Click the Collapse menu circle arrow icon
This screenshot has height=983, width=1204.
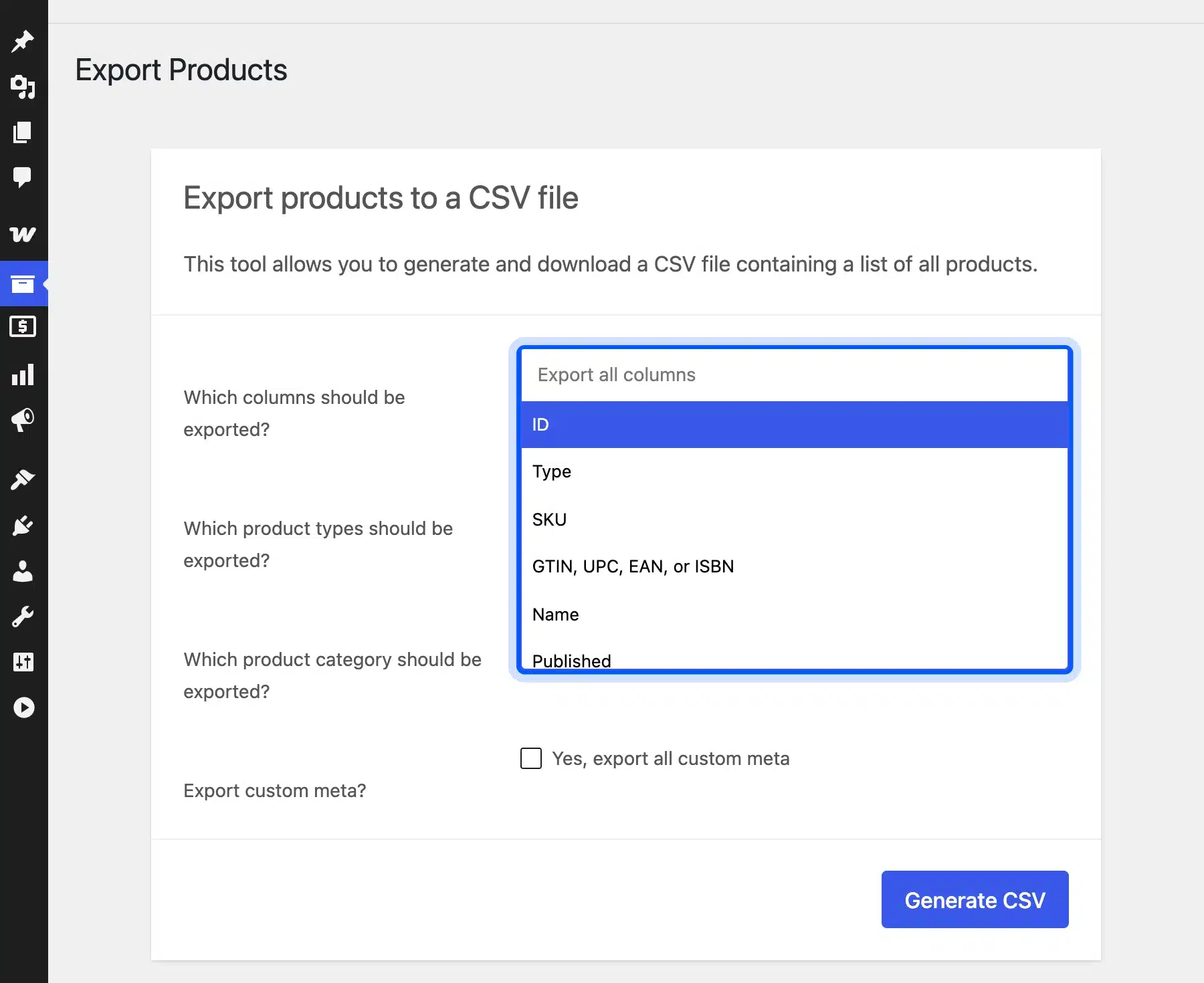tap(23, 707)
